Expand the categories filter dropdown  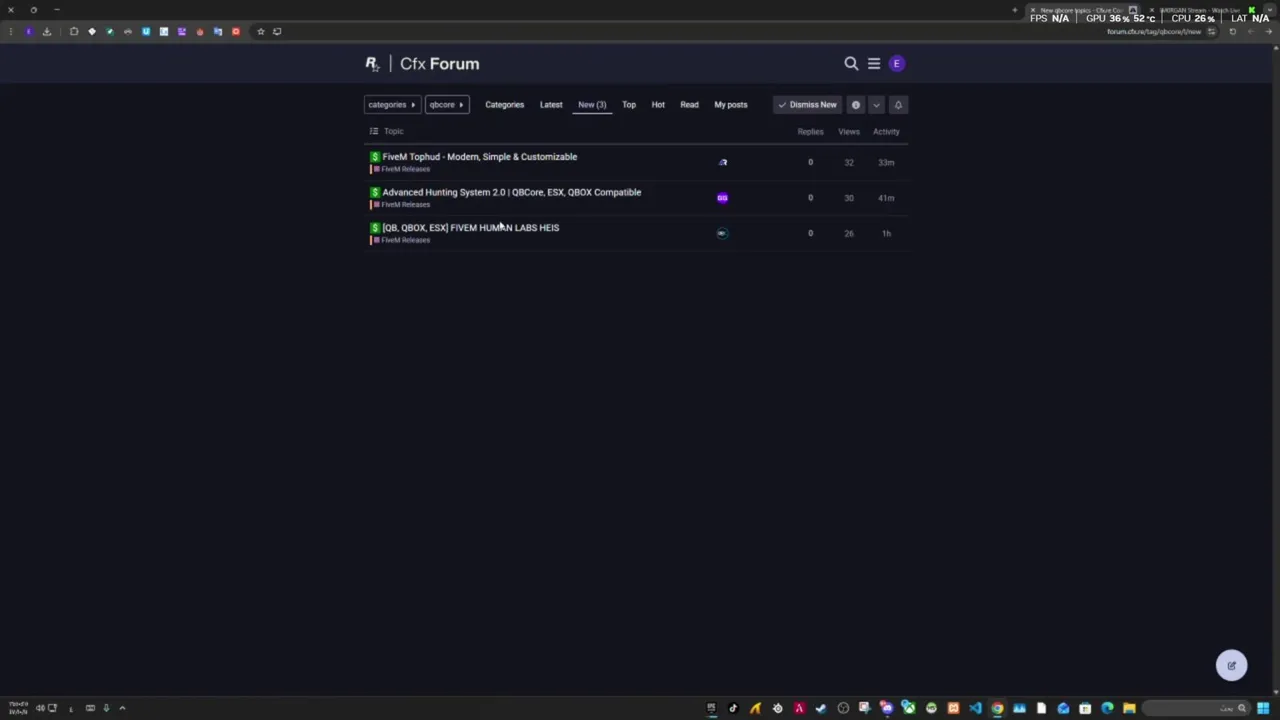coord(391,105)
